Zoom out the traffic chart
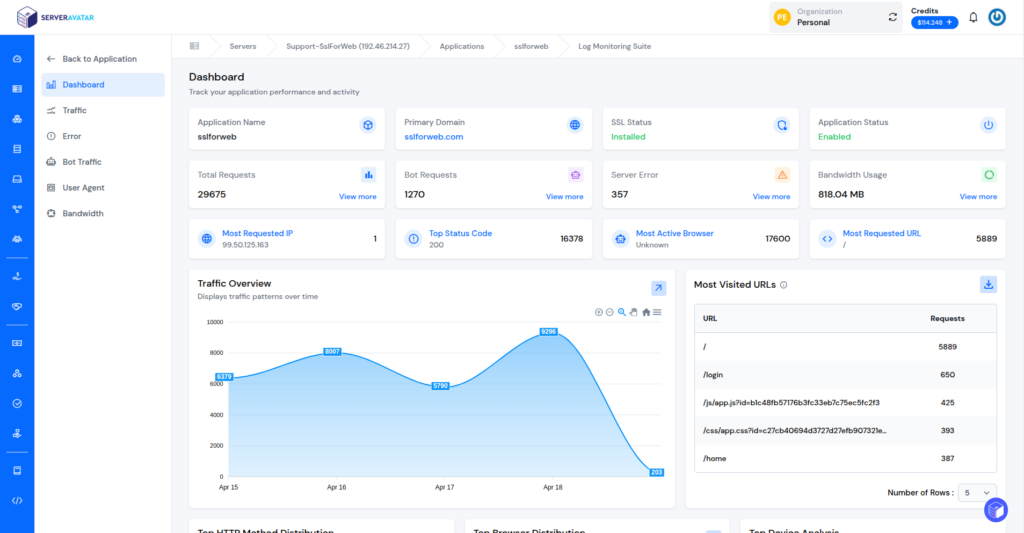This screenshot has height=533, width=1024. [x=609, y=312]
